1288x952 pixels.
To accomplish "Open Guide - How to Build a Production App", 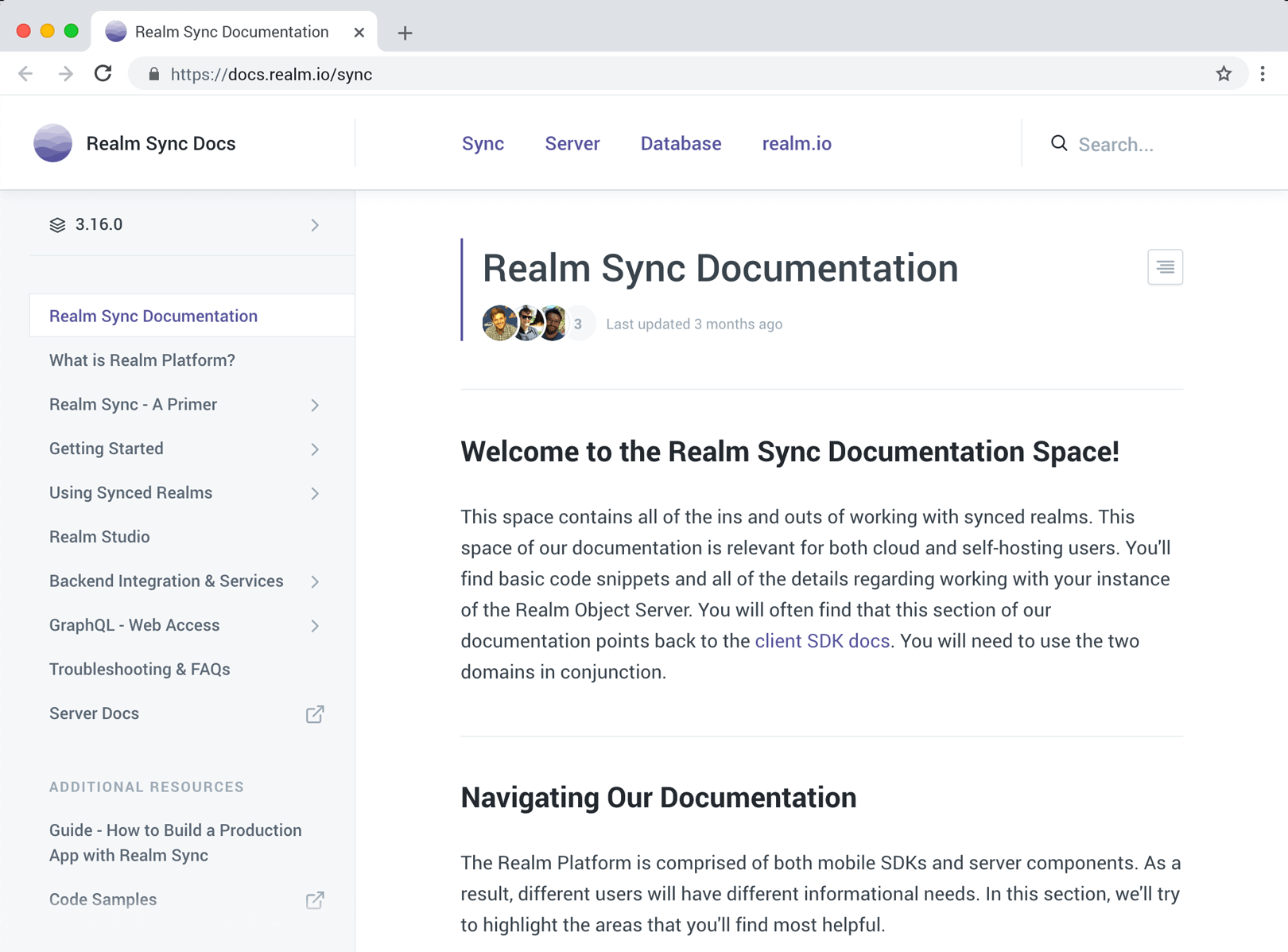I will [x=176, y=843].
